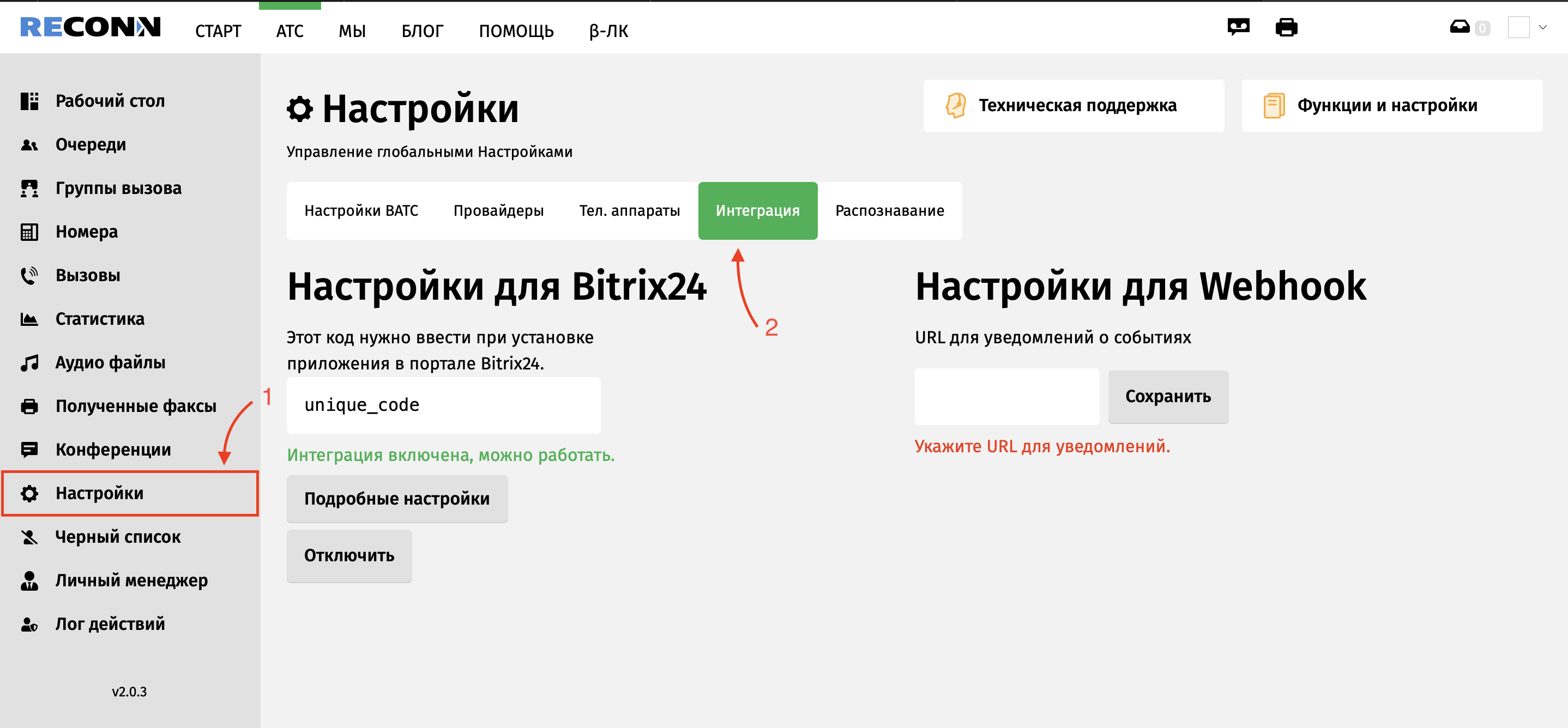Click the green text Интеграция включена, можно работать.
The image size is (1568, 728).
[x=451, y=455]
